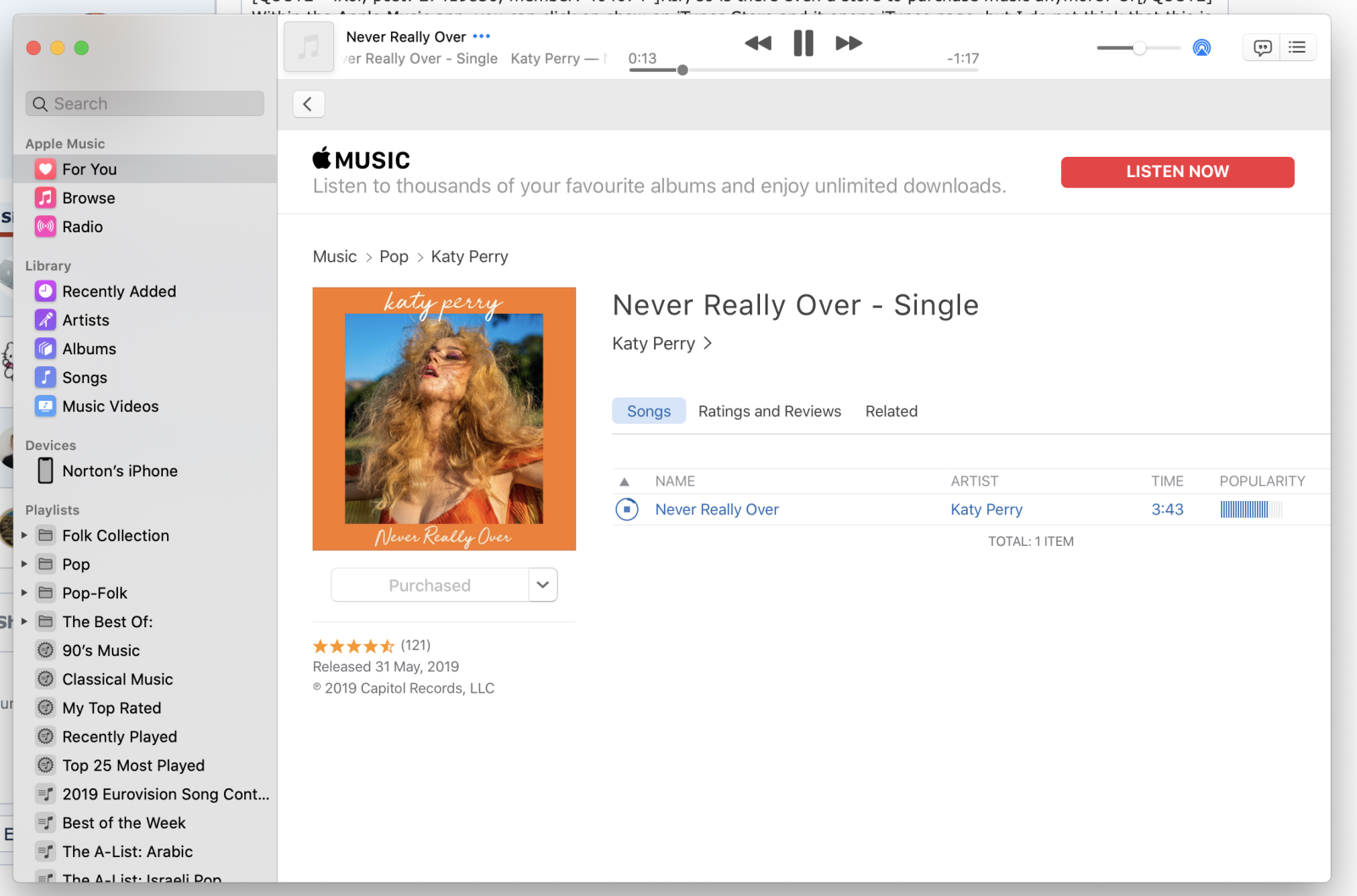Sort songs by the POPULARITY column header

tap(1262, 481)
